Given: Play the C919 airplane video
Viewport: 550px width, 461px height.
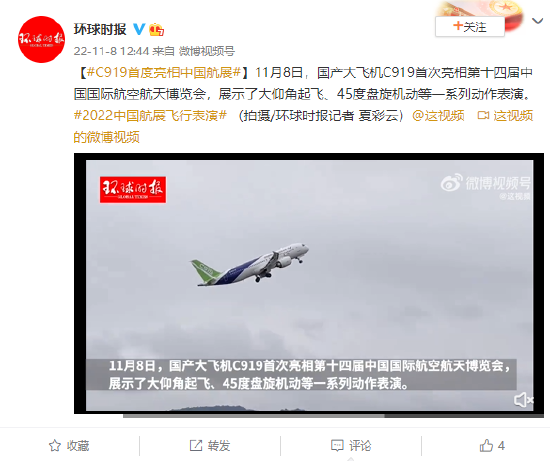Looking at the screenshot, I should 309,283.
